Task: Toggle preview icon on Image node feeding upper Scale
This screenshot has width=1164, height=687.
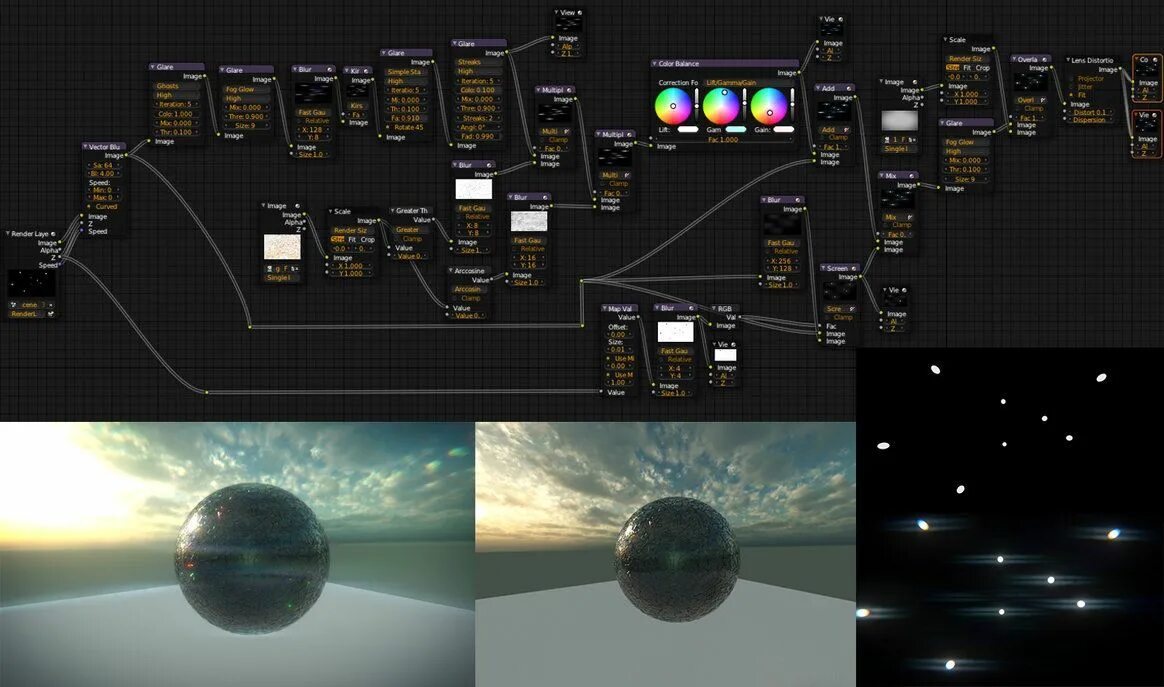Action: point(915,82)
